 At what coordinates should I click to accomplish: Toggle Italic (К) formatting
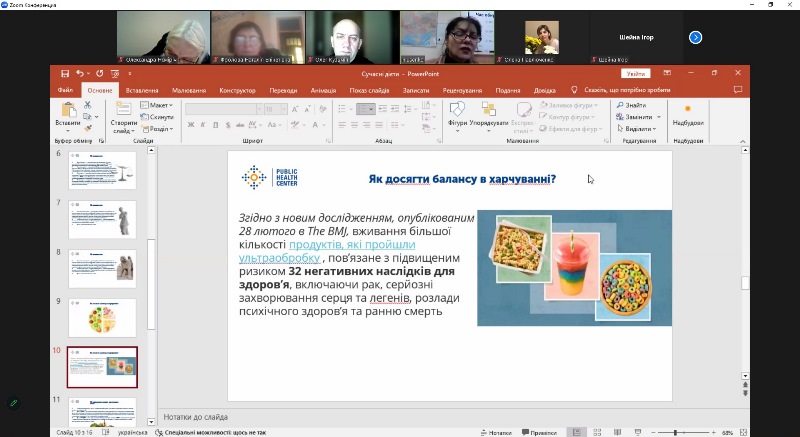pos(203,124)
